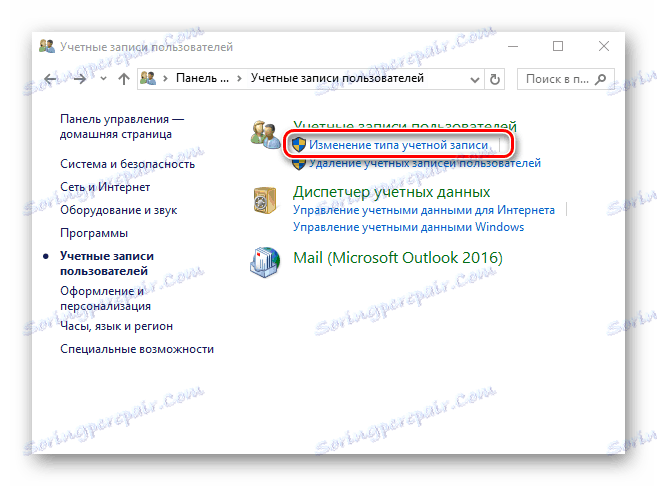
Task: Click 'Управление учетными данными для Интернета'
Action: [424, 210]
